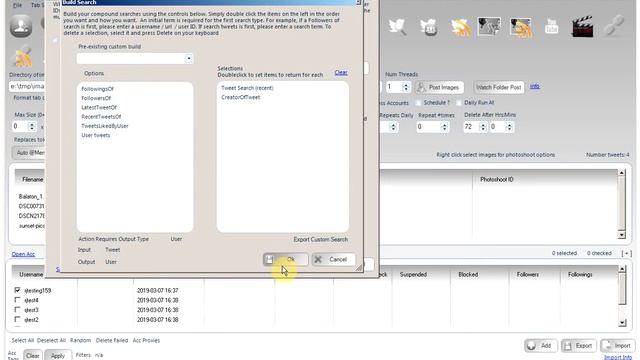Select RecentTweetsOf in Options list
The width and height of the screenshot is (640, 360).
[101, 117]
